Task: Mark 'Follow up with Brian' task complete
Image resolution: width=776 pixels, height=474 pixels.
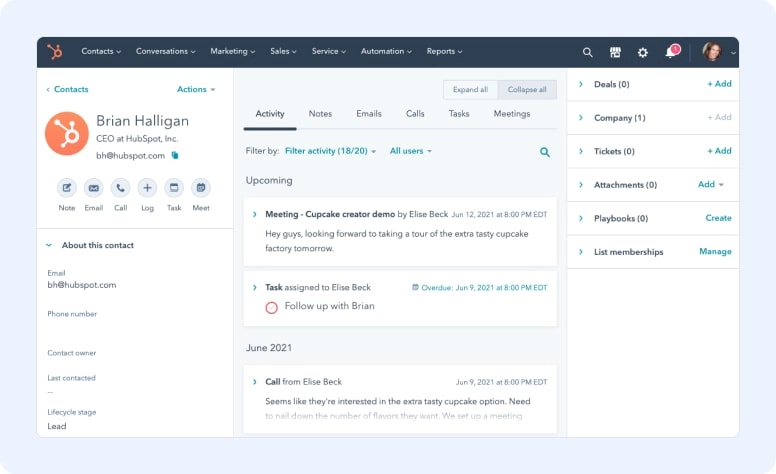Action: 271,307
